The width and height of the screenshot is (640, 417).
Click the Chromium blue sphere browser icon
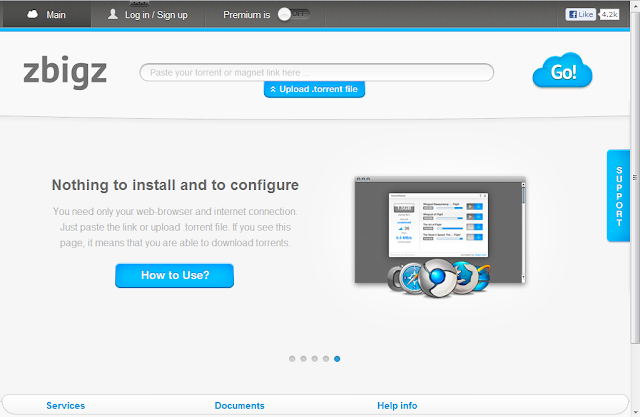click(x=437, y=277)
